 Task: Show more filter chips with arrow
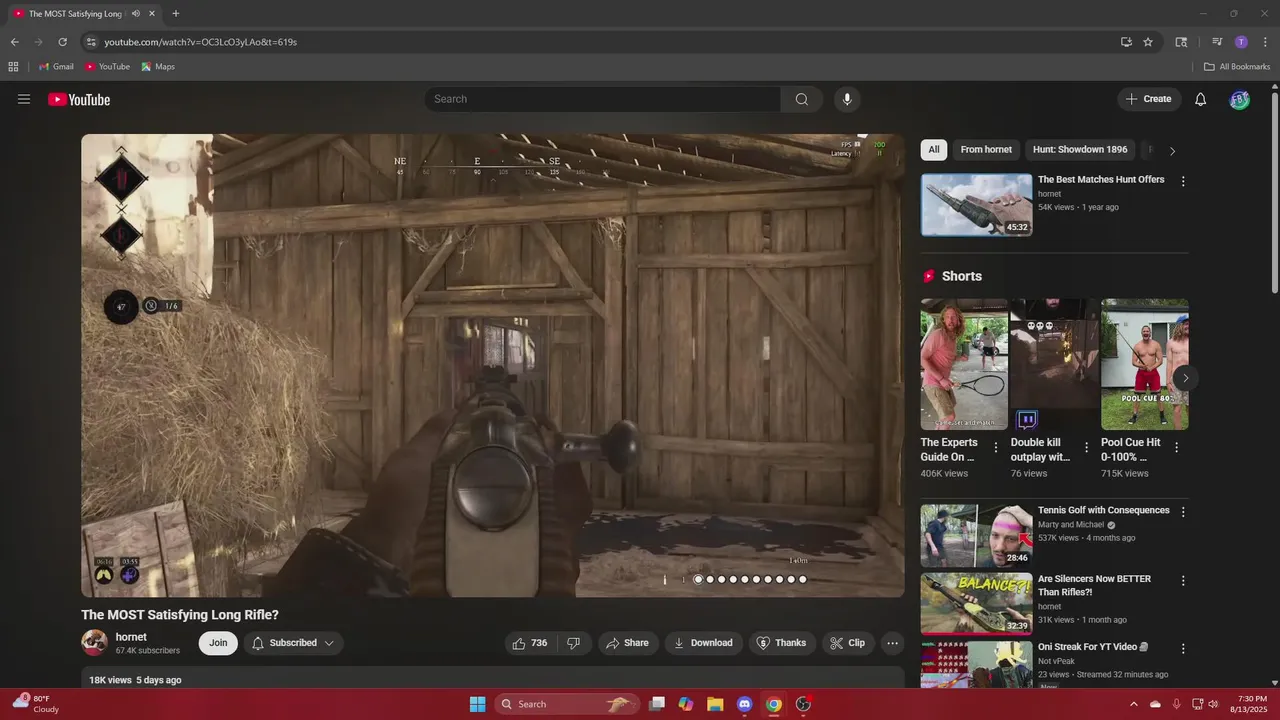click(1172, 151)
